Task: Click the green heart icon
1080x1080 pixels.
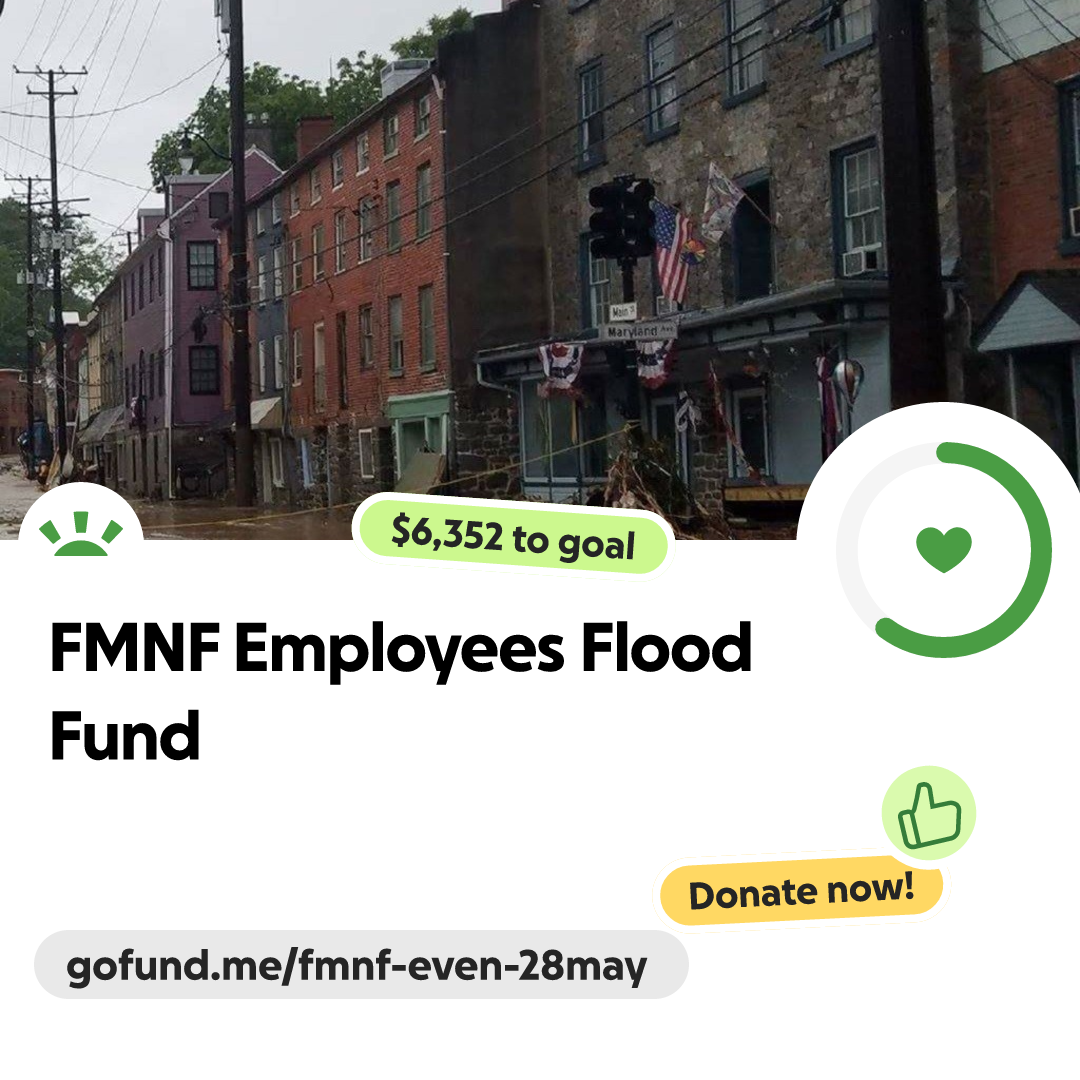Action: (944, 549)
